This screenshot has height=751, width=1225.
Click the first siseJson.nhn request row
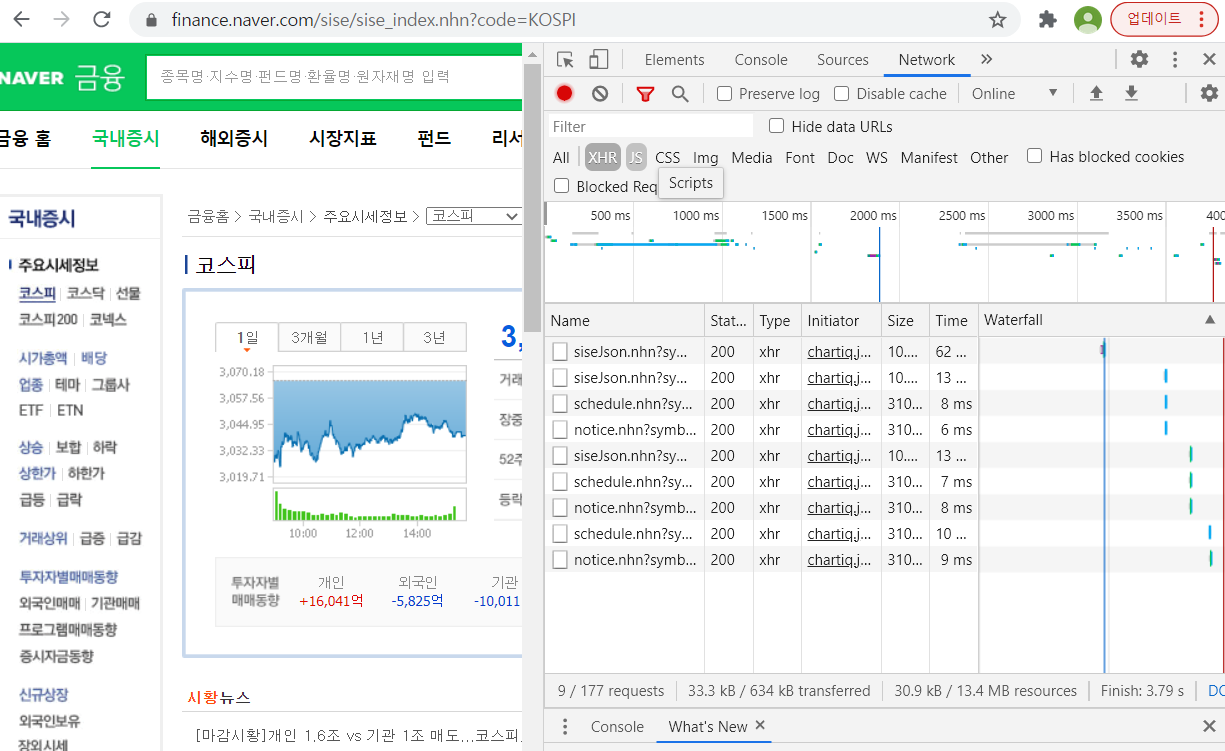coord(762,351)
